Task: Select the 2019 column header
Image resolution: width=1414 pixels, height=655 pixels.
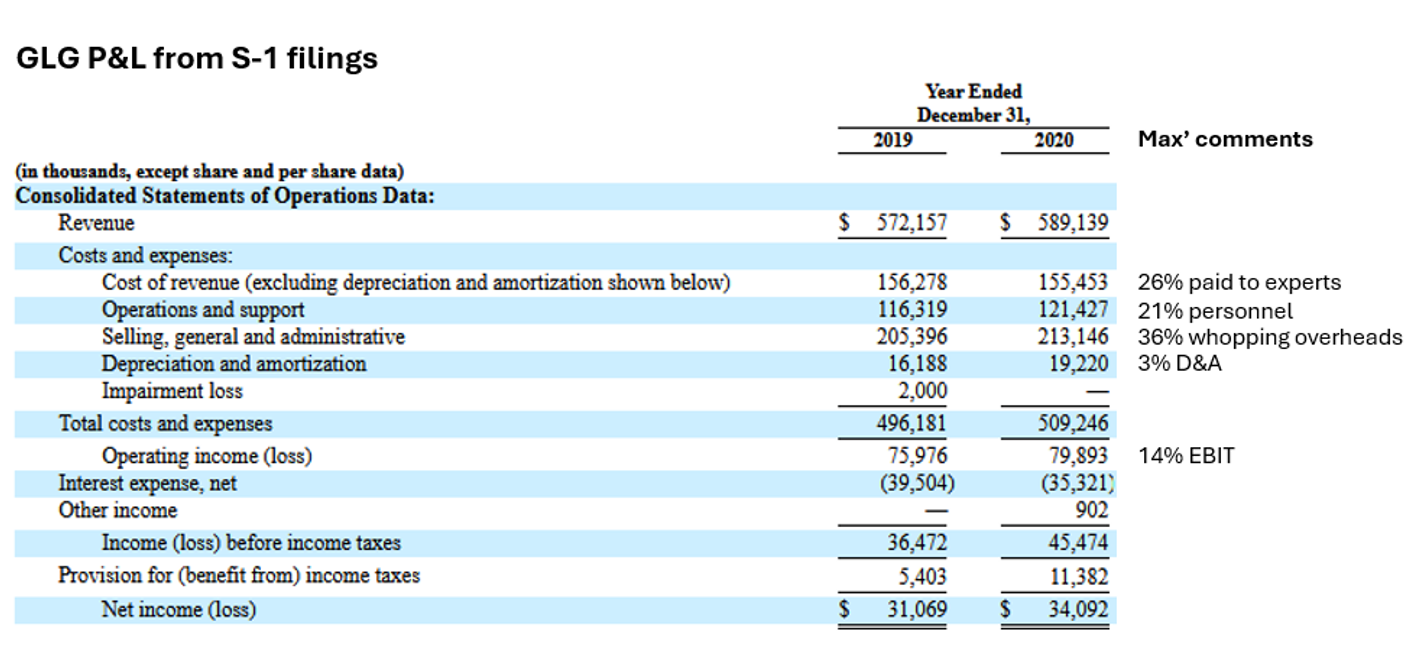Action: pyautogui.click(x=893, y=140)
